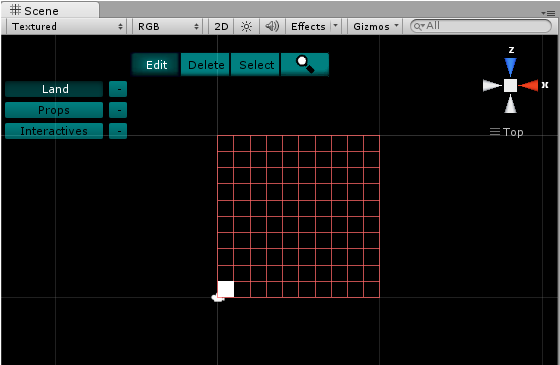Click the left gray gizmo cone
The height and width of the screenshot is (365, 560).
click(x=492, y=85)
